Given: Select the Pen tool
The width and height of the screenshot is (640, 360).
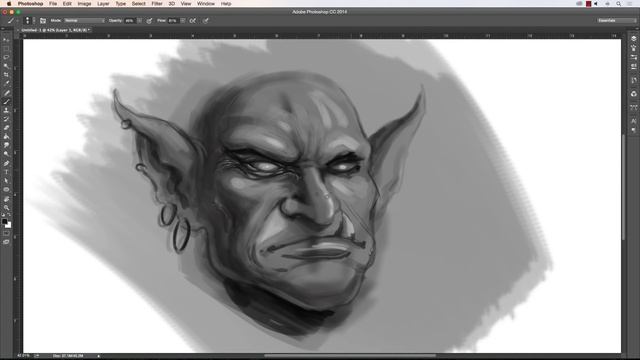Looking at the screenshot, I should coord(6,163).
